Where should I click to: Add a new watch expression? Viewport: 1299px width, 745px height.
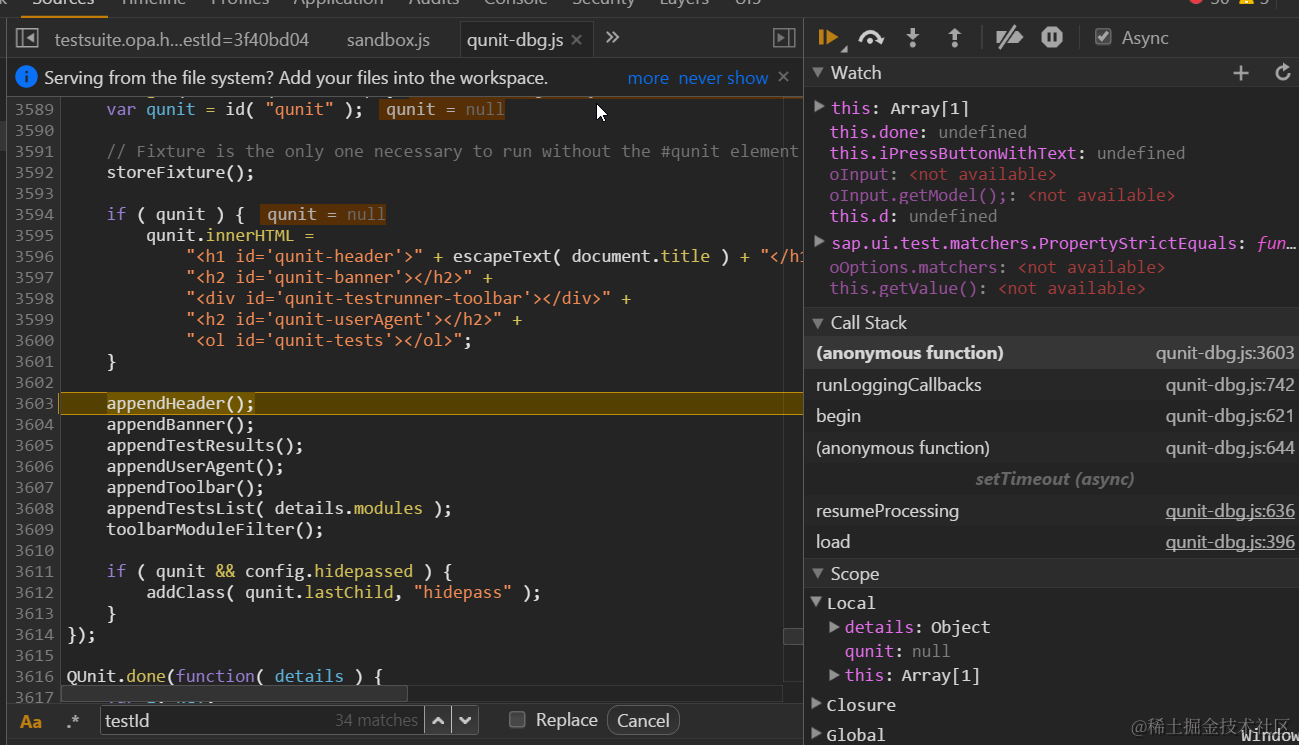(1241, 73)
